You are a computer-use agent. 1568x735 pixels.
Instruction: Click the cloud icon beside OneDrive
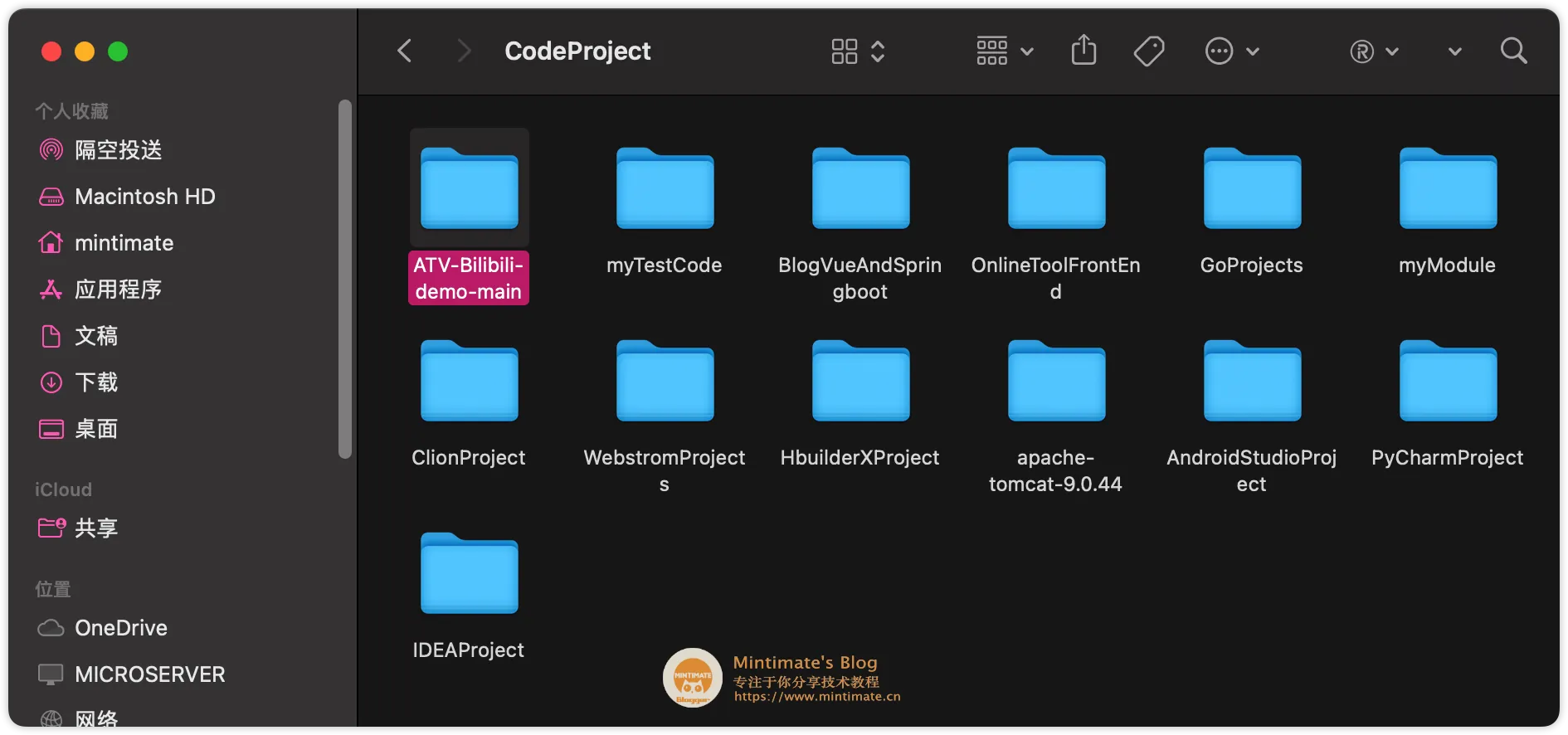point(51,628)
